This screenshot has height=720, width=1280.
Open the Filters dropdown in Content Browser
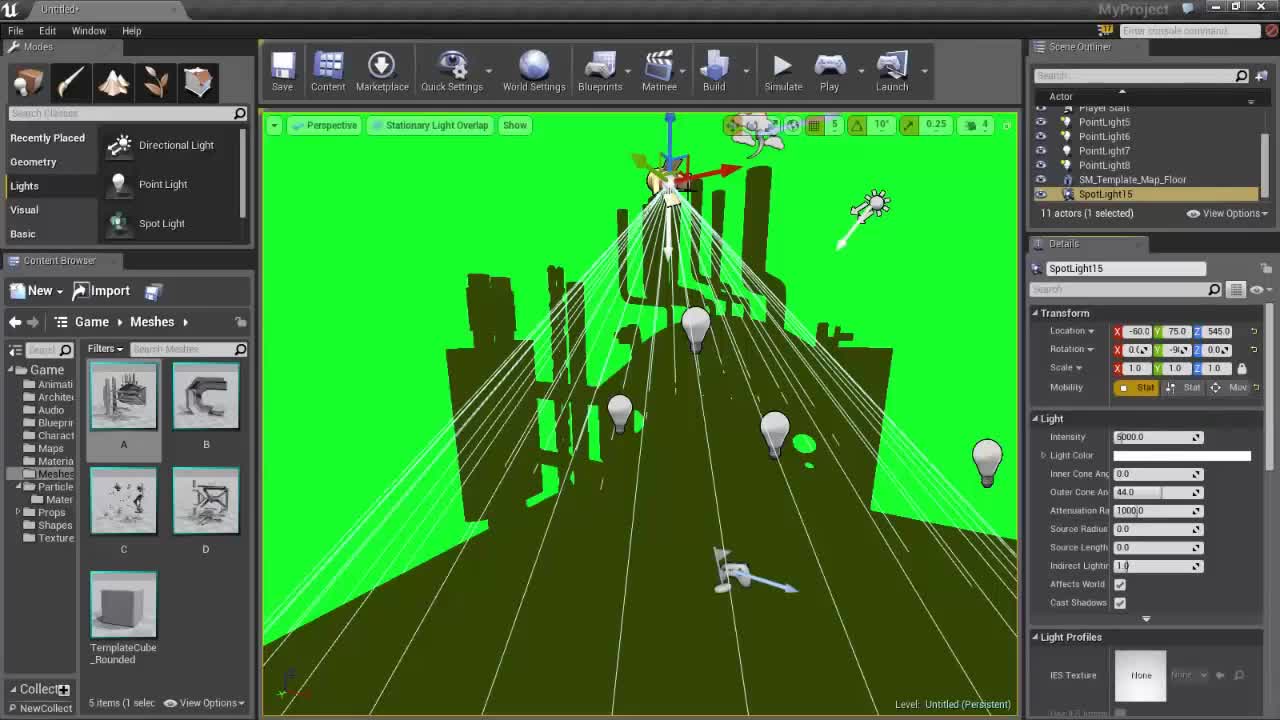(105, 349)
